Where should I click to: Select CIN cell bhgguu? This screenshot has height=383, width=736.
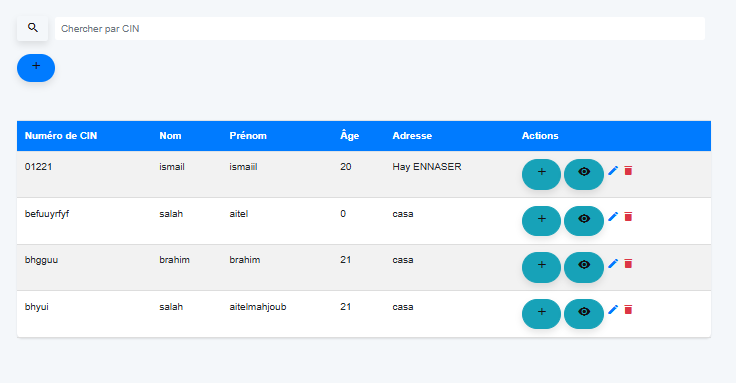[x=41, y=260]
